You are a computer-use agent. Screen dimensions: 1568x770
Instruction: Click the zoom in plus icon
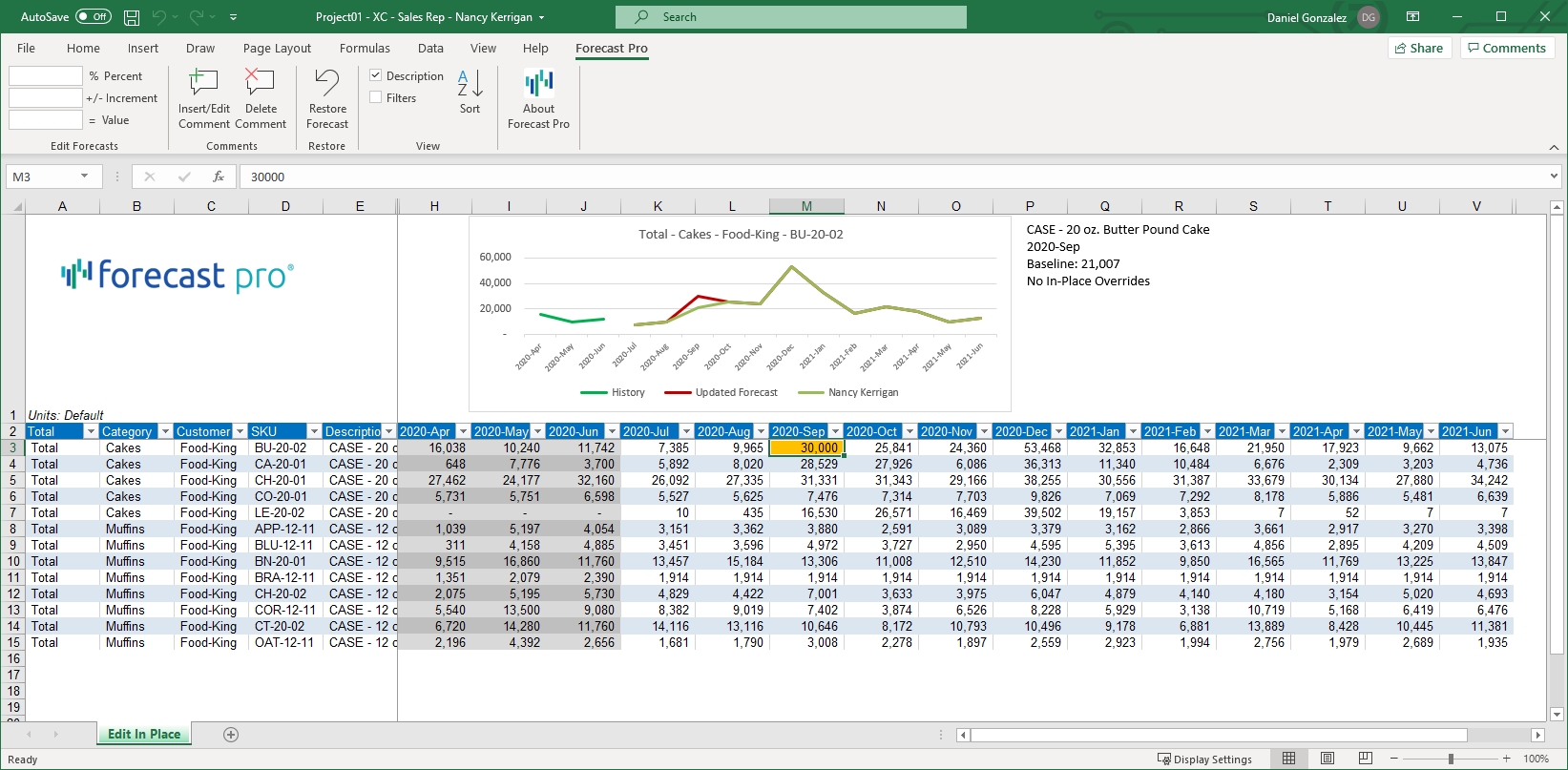click(1507, 759)
